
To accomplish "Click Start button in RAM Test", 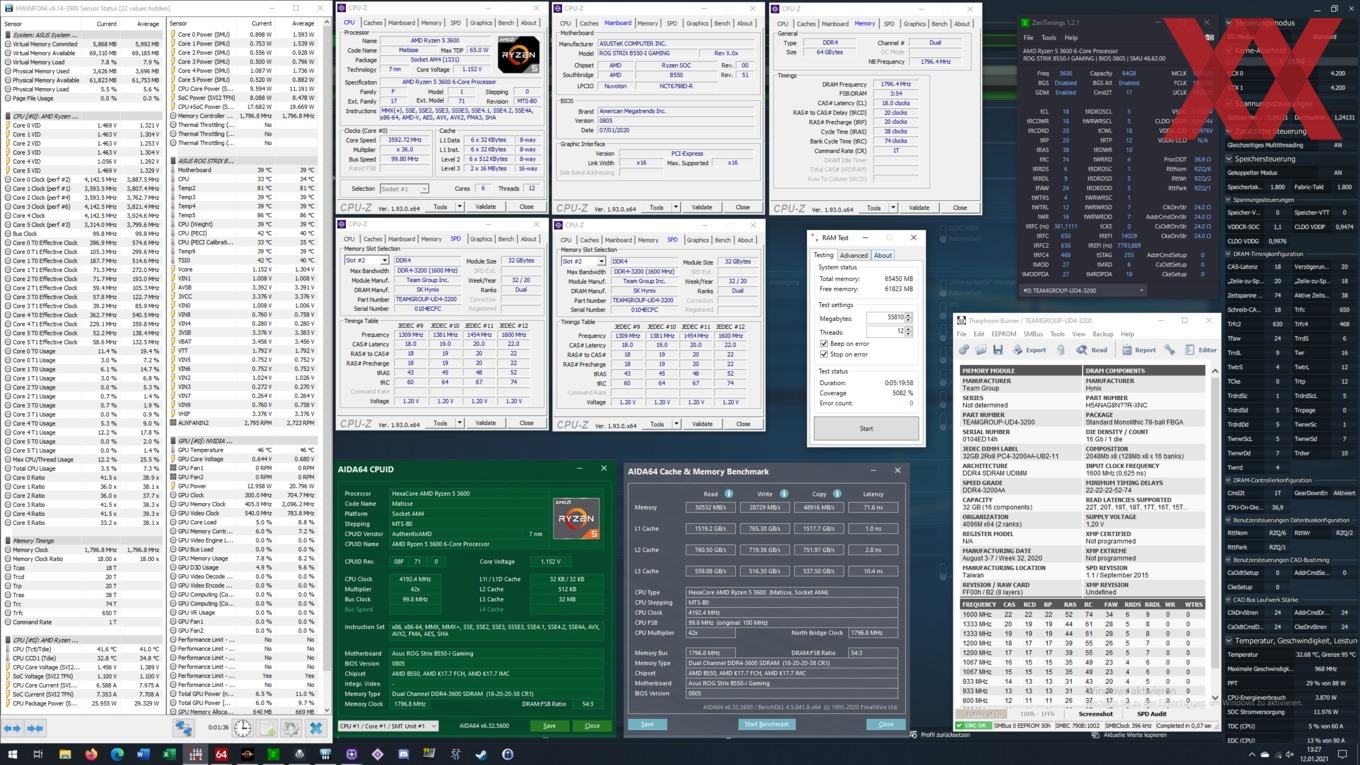I will tap(866, 429).
